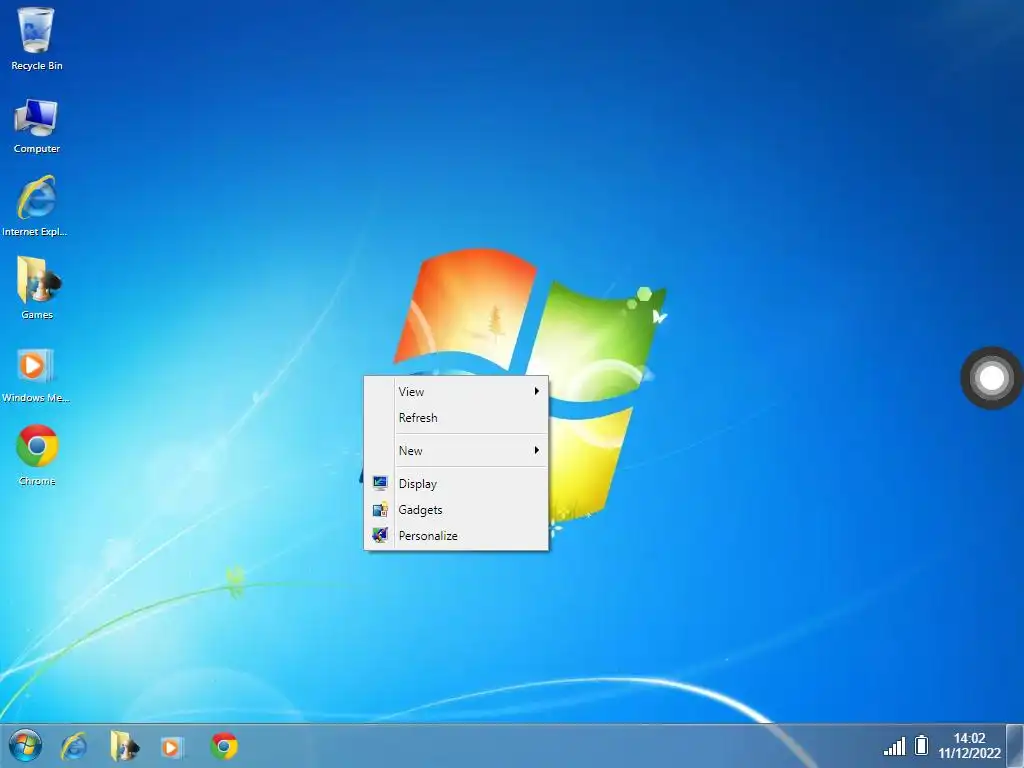Select the Games folder desktop icon
This screenshot has height=768, width=1024.
[x=37, y=289]
